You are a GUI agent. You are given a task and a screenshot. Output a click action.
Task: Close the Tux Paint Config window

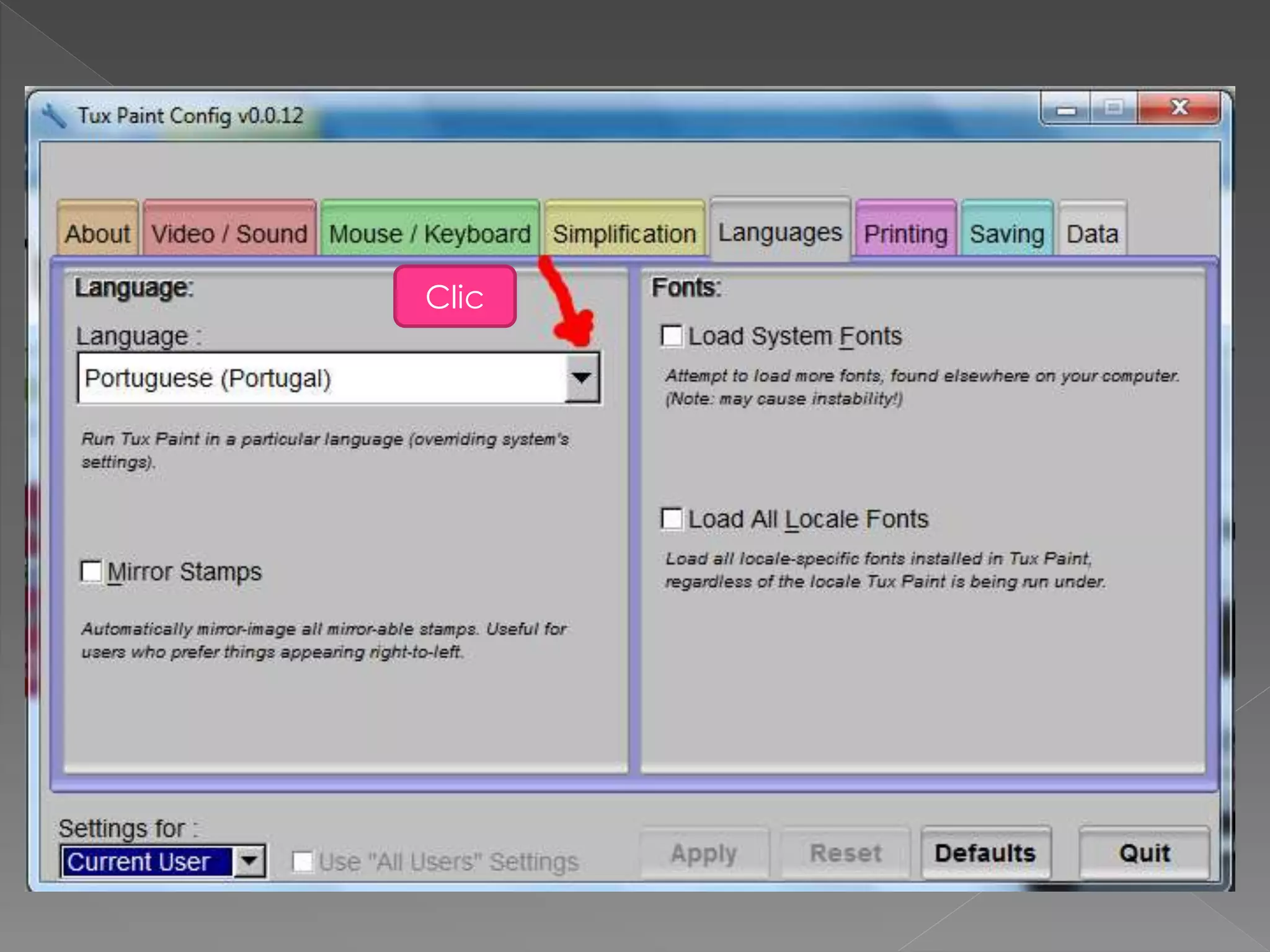1179,108
